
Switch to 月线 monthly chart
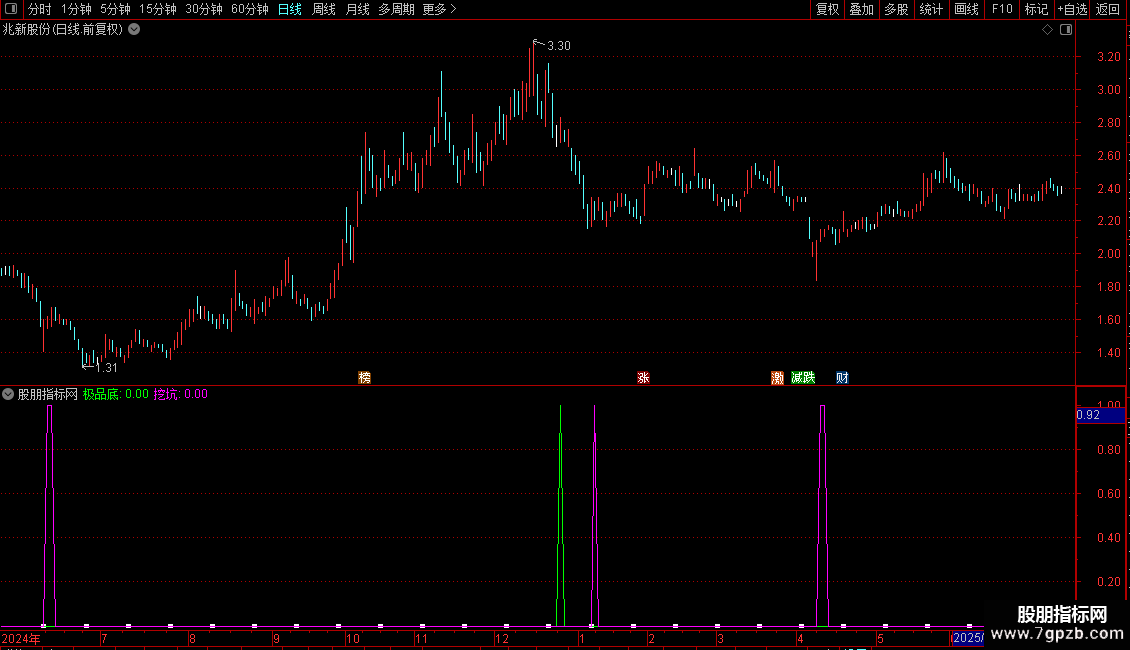click(x=357, y=9)
